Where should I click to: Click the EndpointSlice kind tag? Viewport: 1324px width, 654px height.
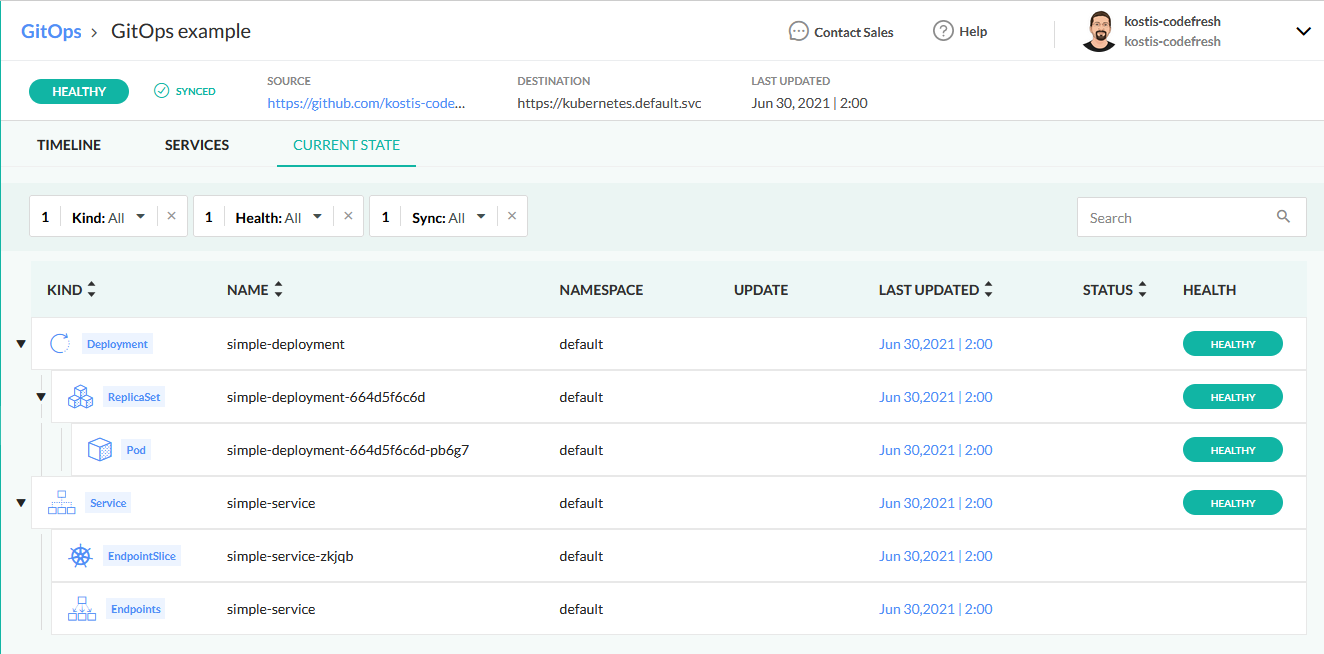(142, 556)
